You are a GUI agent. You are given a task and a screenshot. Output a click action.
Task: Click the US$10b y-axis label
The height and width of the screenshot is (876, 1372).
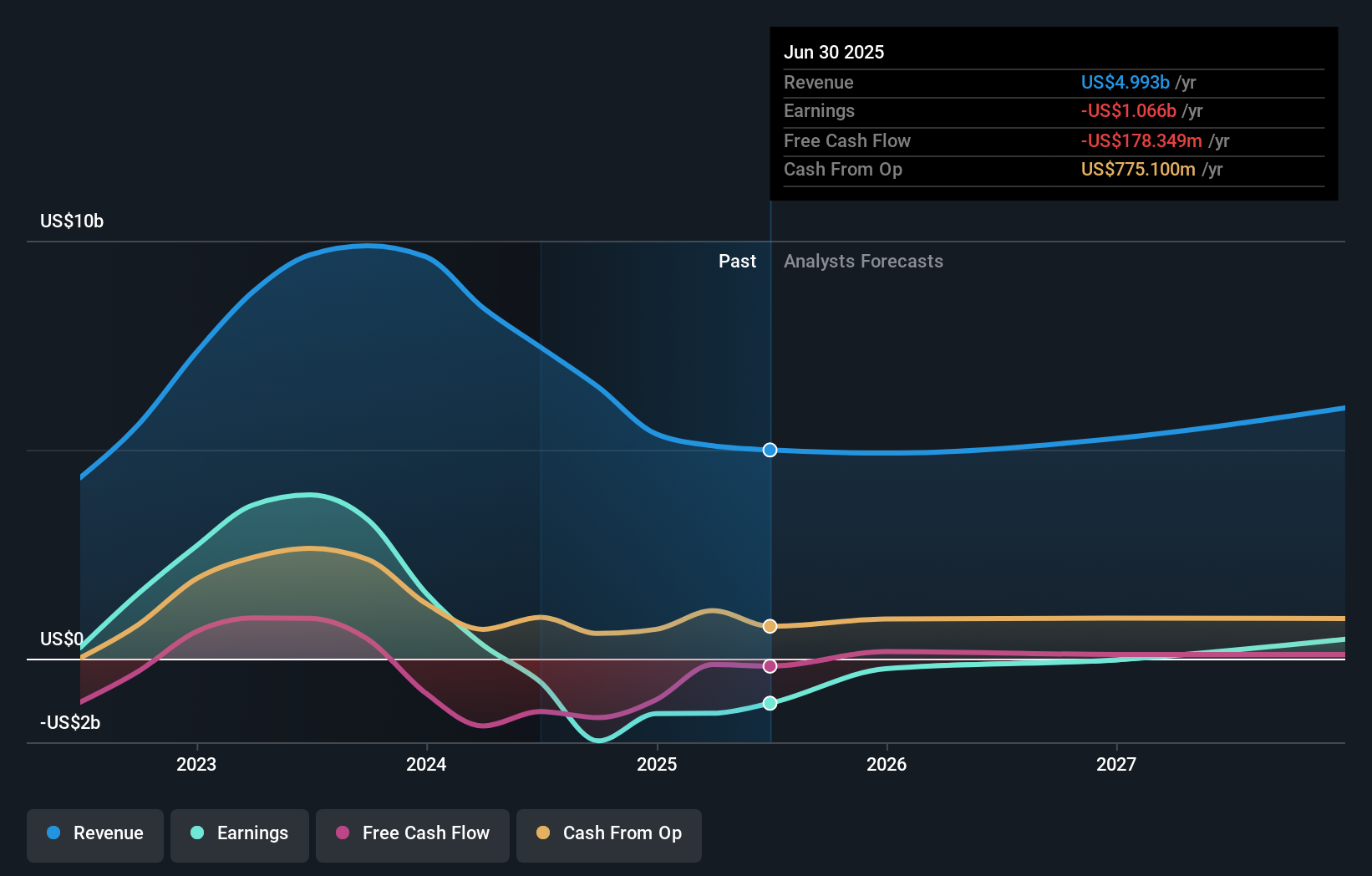(72, 222)
